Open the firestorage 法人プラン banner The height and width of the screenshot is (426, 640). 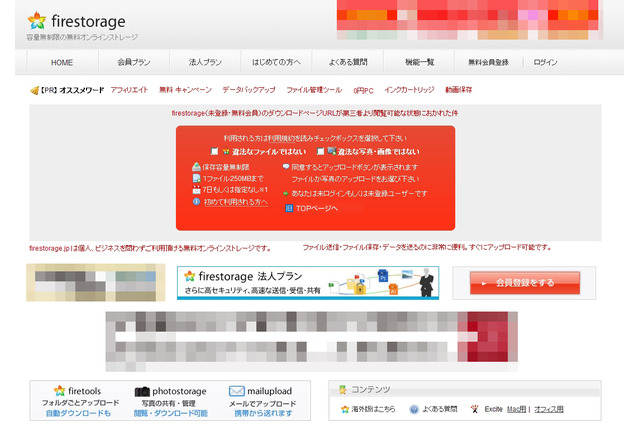[308, 283]
